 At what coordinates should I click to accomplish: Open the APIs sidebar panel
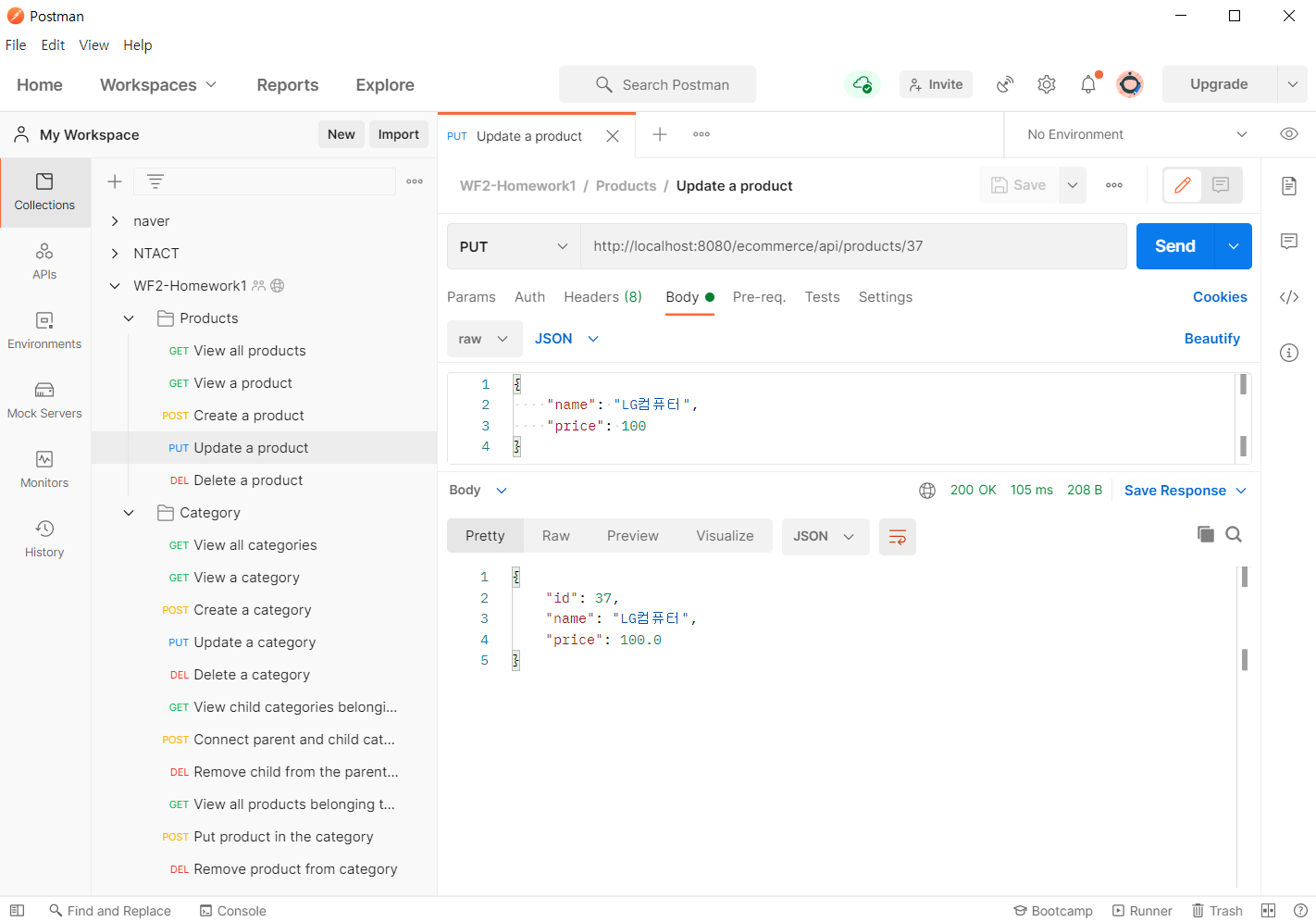tap(44, 261)
